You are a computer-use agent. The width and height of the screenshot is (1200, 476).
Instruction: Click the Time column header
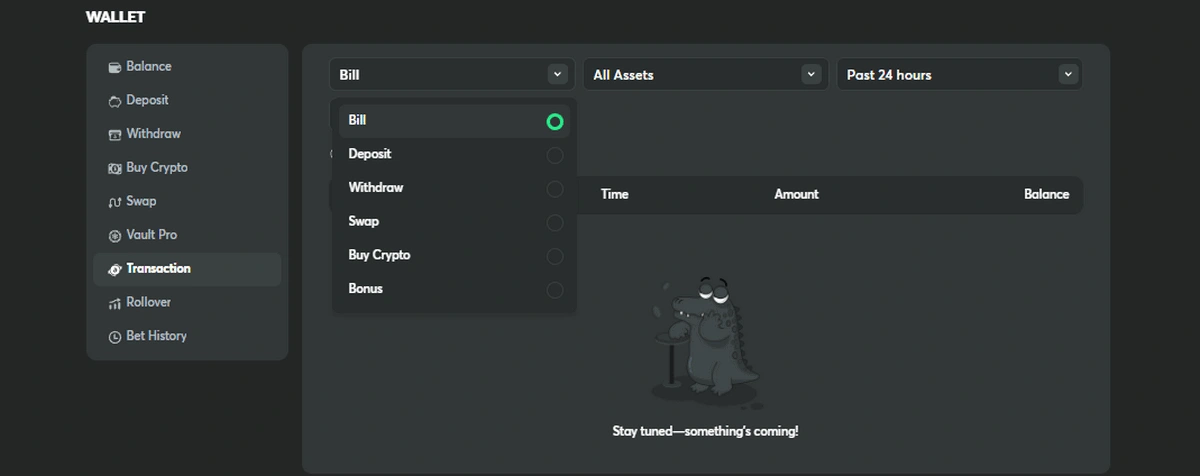615,194
